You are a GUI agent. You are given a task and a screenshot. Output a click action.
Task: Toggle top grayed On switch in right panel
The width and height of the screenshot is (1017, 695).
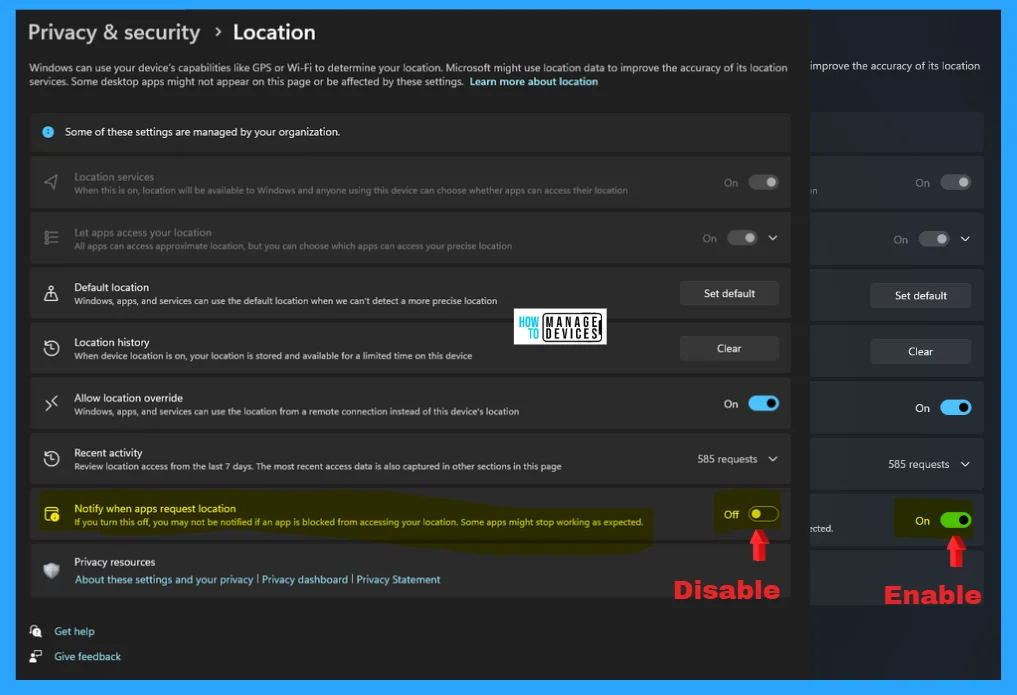pos(955,183)
